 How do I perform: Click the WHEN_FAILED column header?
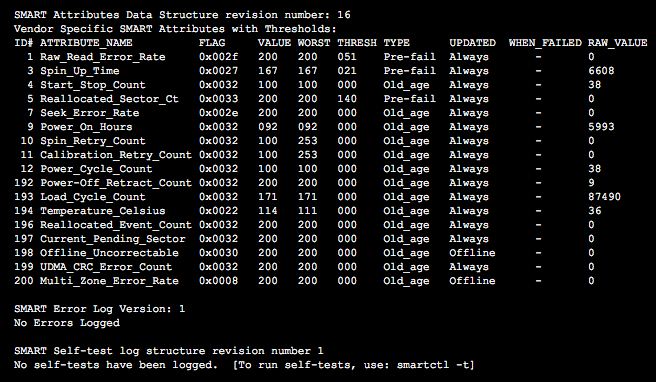(x=545, y=43)
